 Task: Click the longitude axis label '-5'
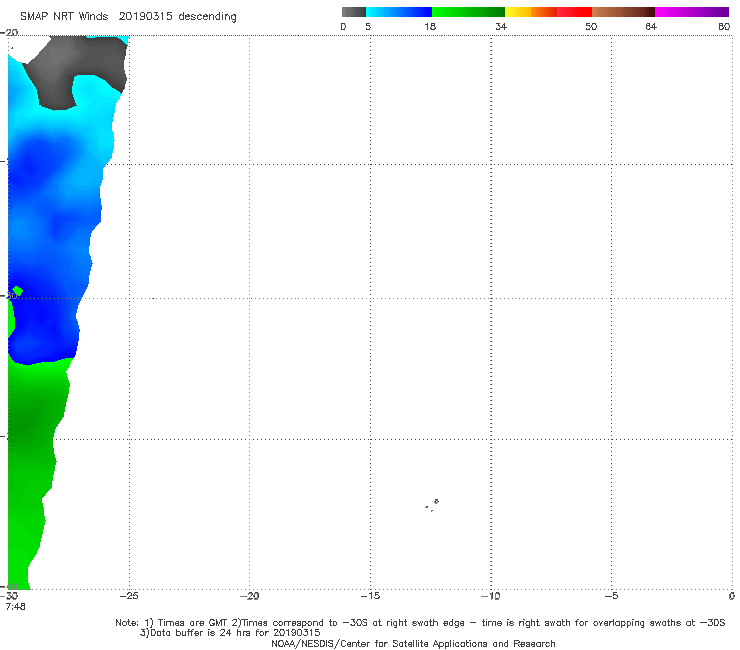click(611, 596)
